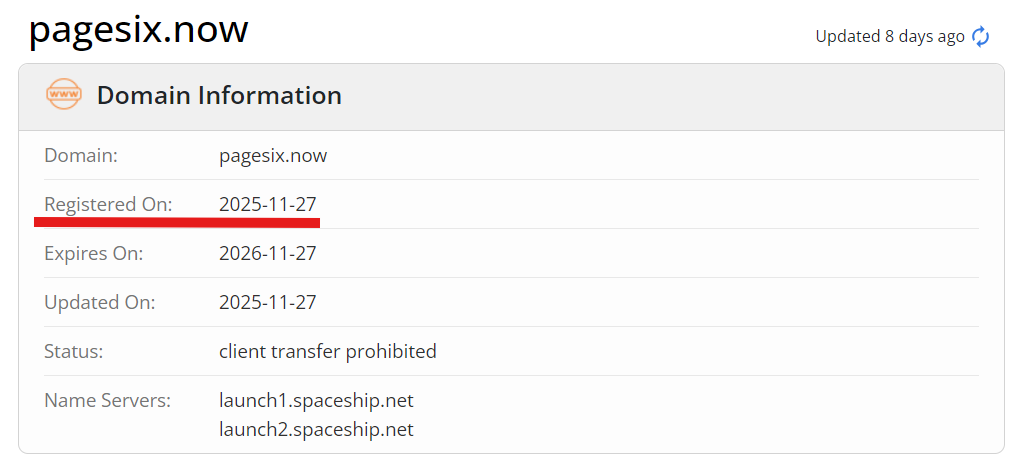Click the "Registered On:" label

pyautogui.click(x=108, y=205)
